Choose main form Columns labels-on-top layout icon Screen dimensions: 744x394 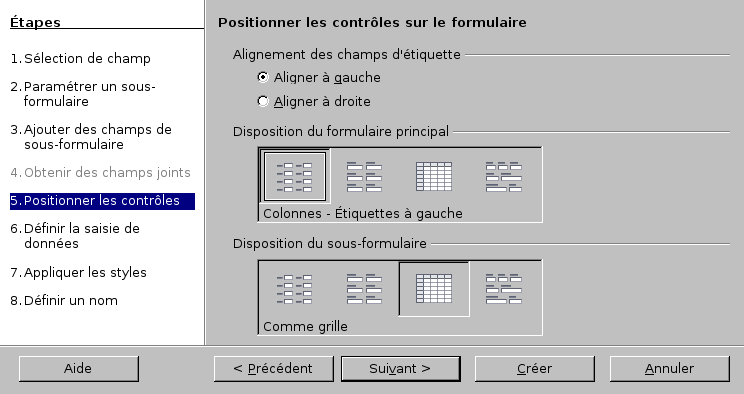364,177
